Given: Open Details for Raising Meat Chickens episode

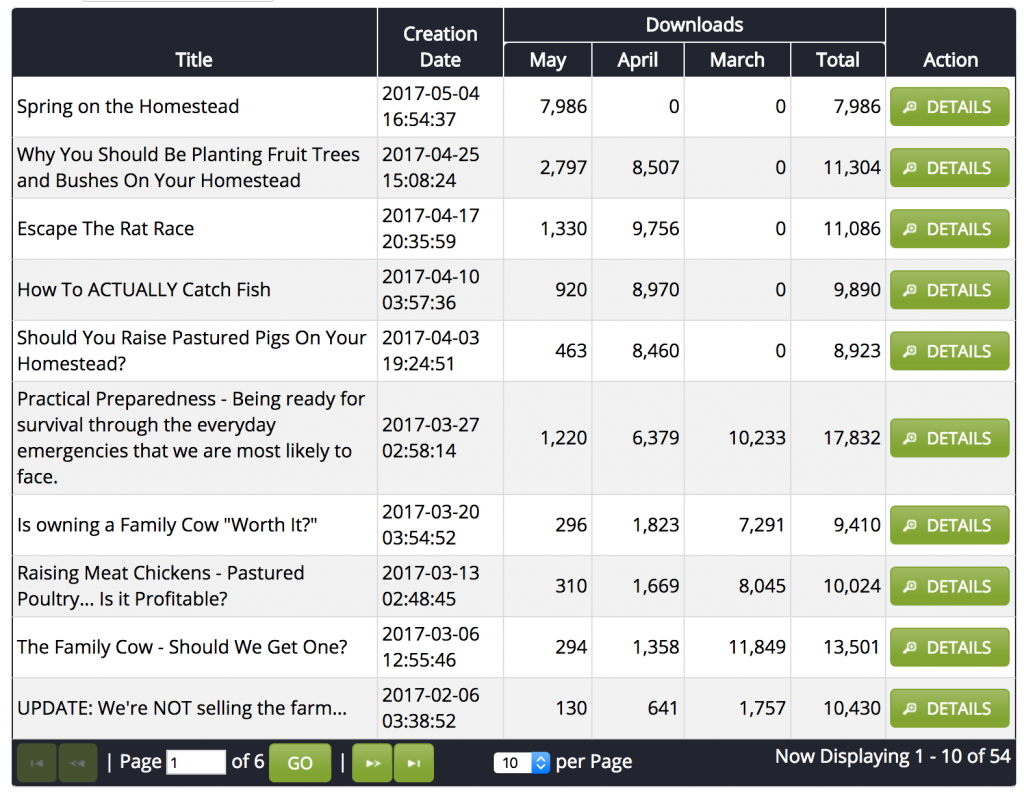Looking at the screenshot, I should pyautogui.click(x=949, y=586).
